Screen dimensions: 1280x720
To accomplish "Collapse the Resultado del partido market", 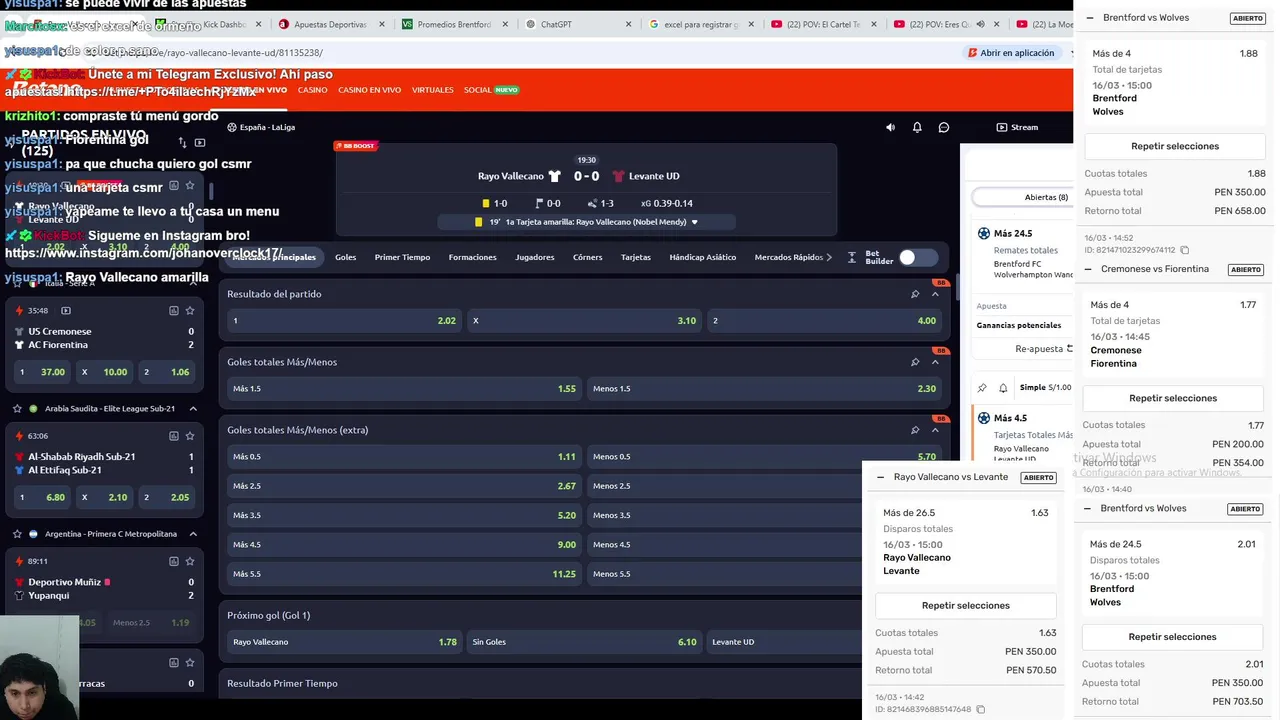I will (x=935, y=294).
